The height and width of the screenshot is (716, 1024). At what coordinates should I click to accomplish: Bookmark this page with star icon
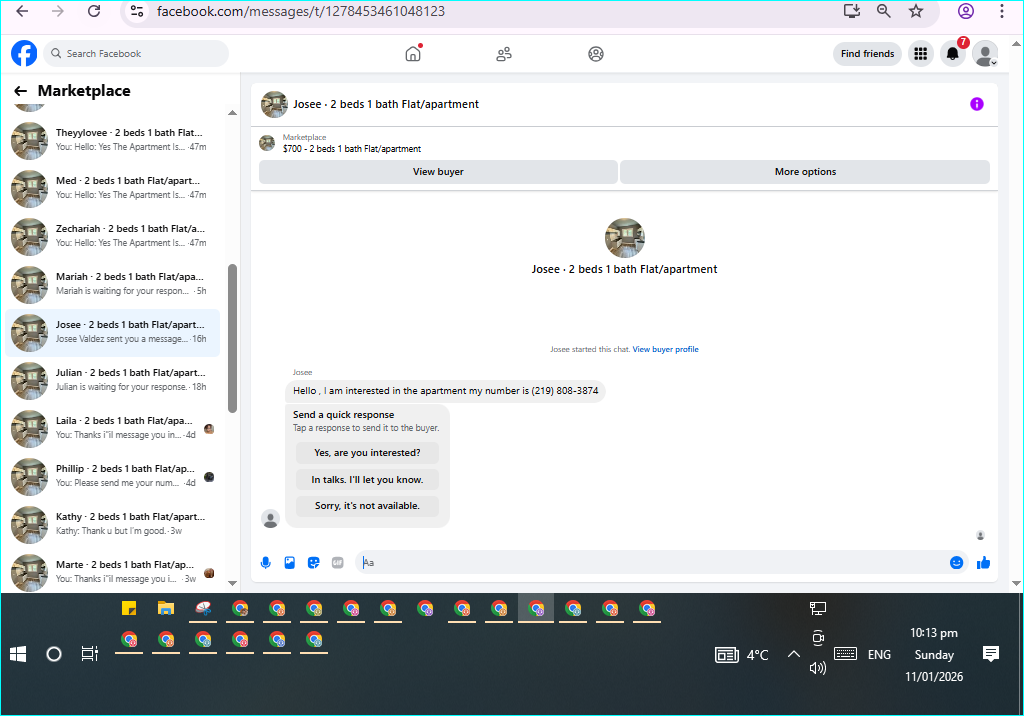pyautogui.click(x=916, y=11)
